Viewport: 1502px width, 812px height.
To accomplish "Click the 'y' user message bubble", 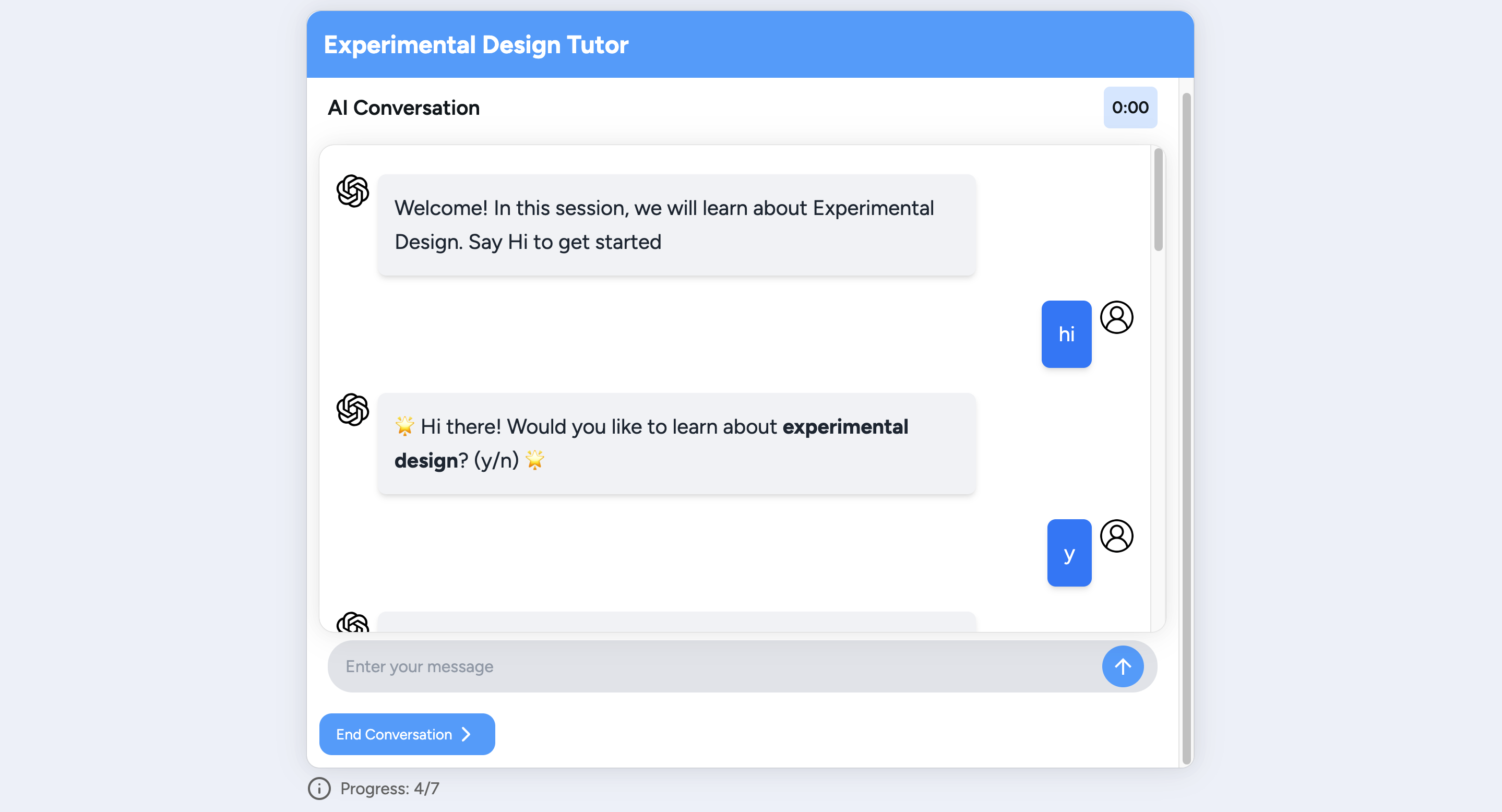I will point(1069,553).
